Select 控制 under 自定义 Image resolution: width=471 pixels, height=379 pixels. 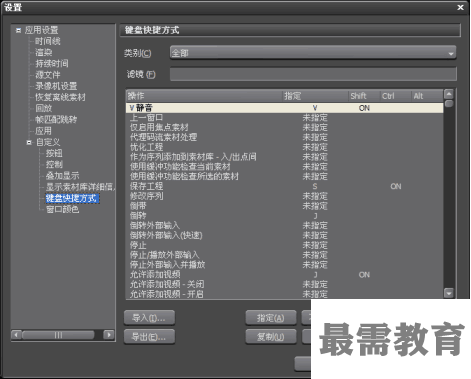coord(54,164)
